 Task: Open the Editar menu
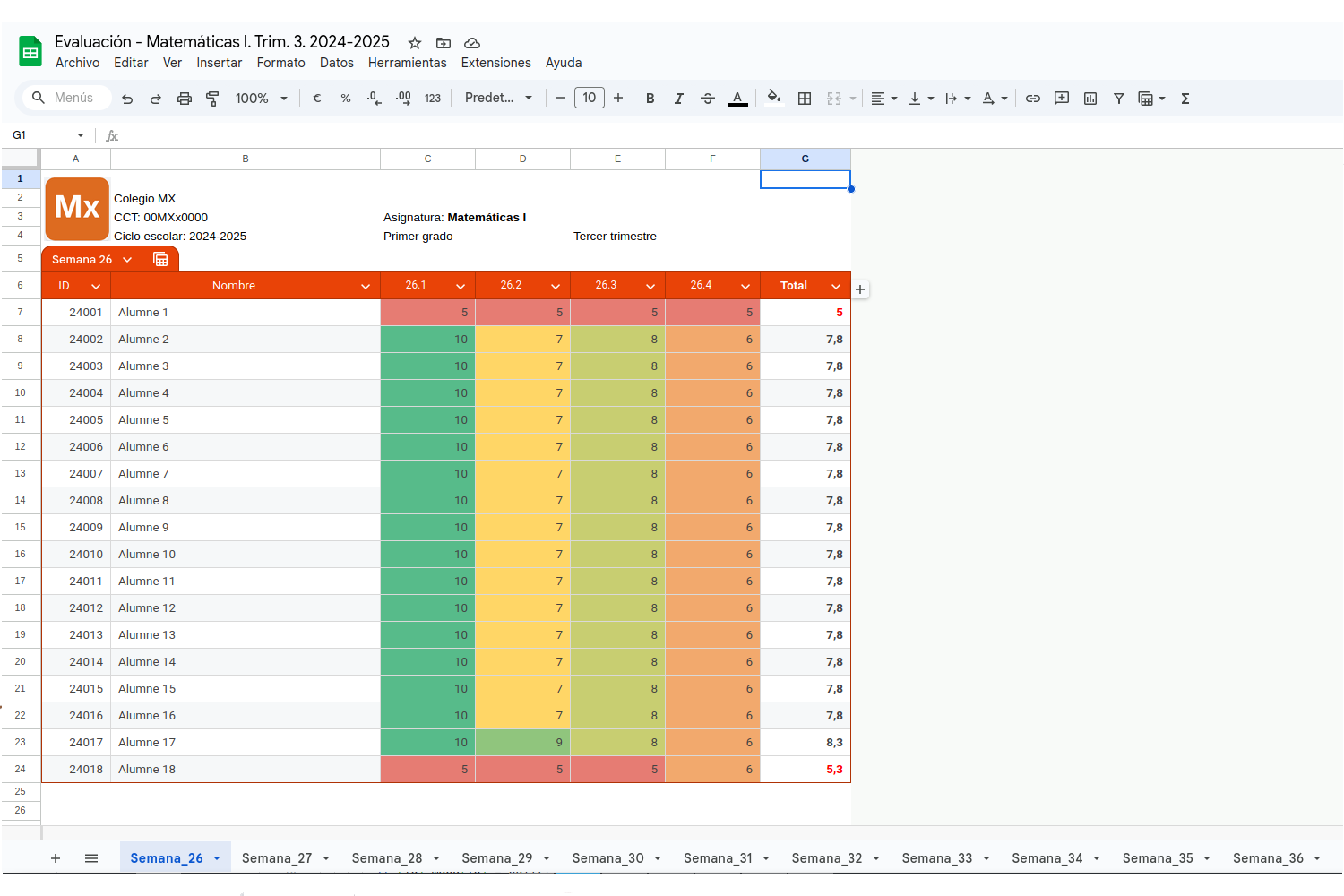click(x=131, y=63)
